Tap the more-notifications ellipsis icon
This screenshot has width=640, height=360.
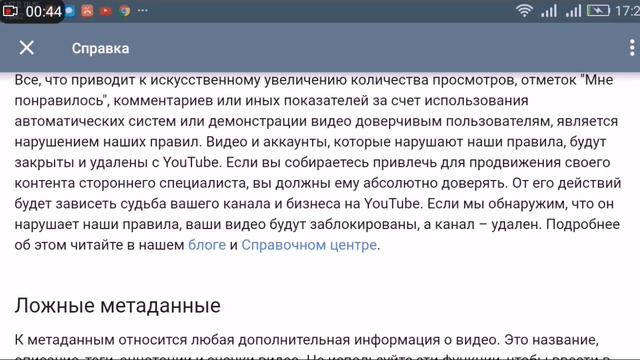click(x=143, y=11)
